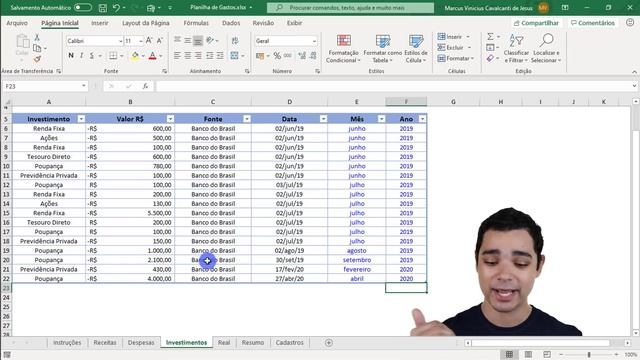Viewport: 640px width, 360px height.
Task: Click the Decrease Font Size icon
Action: tap(160, 40)
